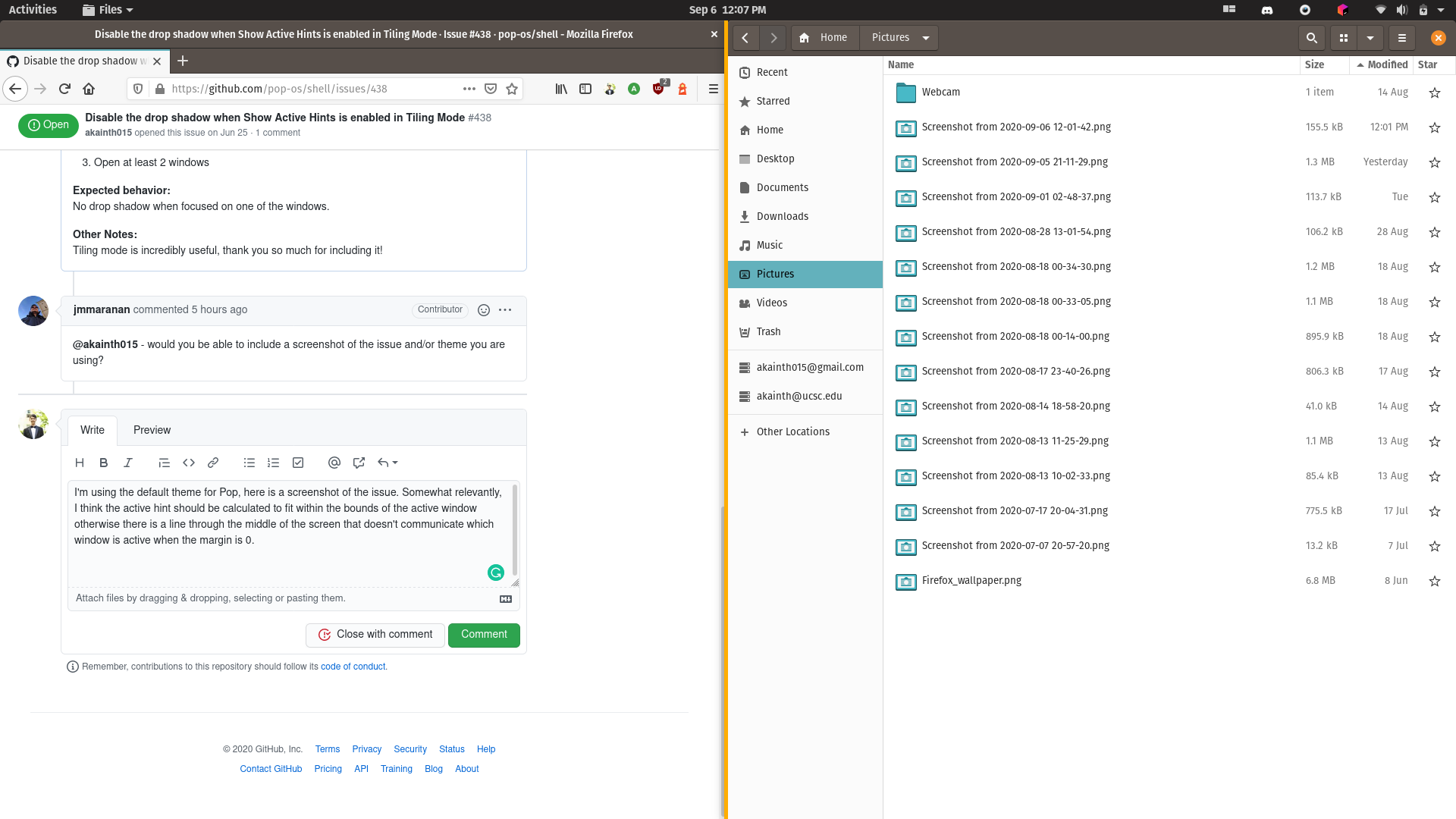Open the Firefox Library icon
This screenshot has height=819, width=1456.
coord(561,89)
